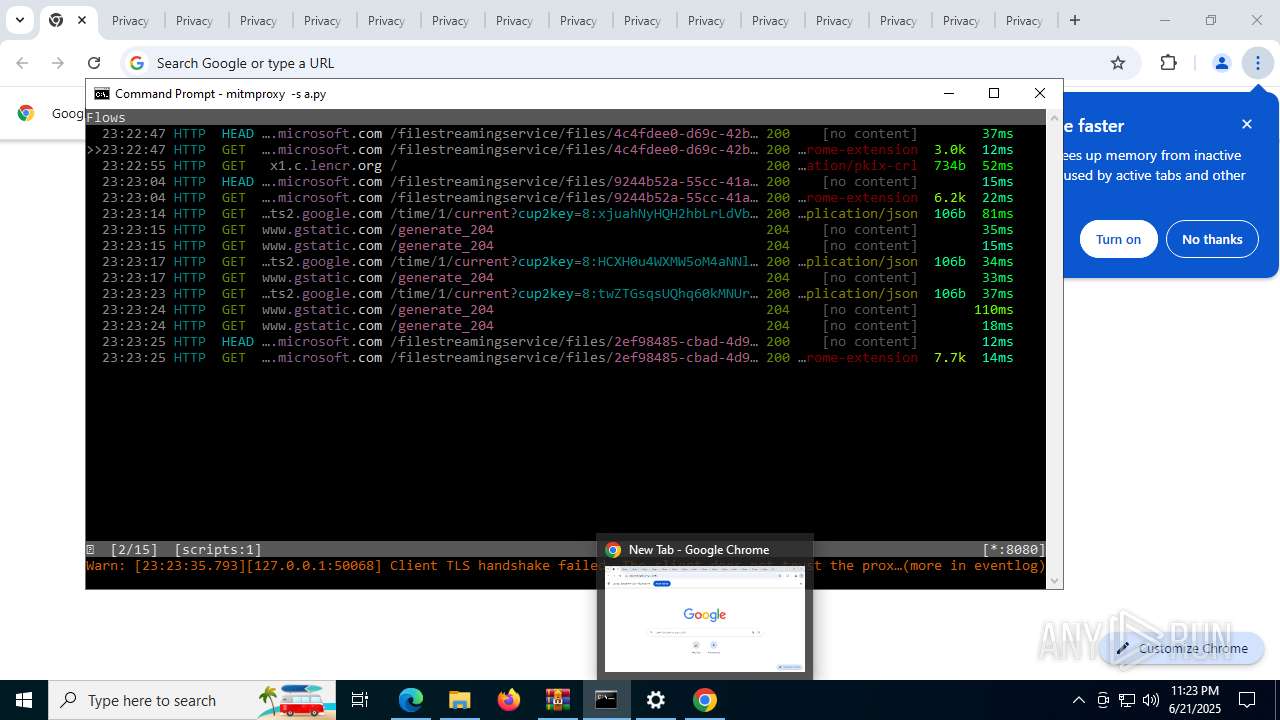This screenshot has width=1280, height=720.
Task: Click the Flows header label
Action: (106, 118)
